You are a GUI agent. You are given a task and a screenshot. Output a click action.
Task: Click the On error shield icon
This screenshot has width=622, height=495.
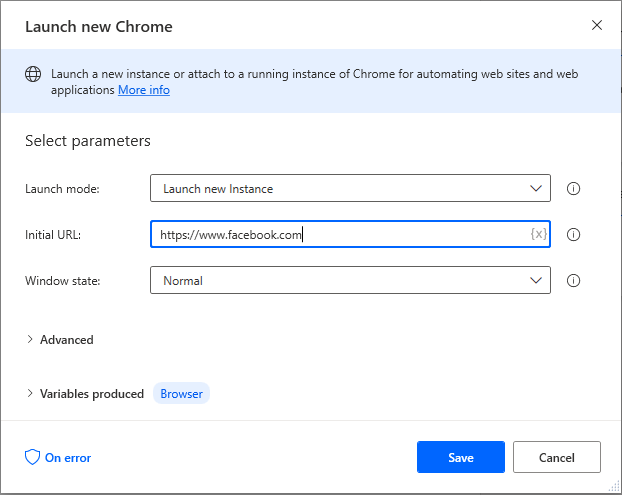(x=32, y=458)
